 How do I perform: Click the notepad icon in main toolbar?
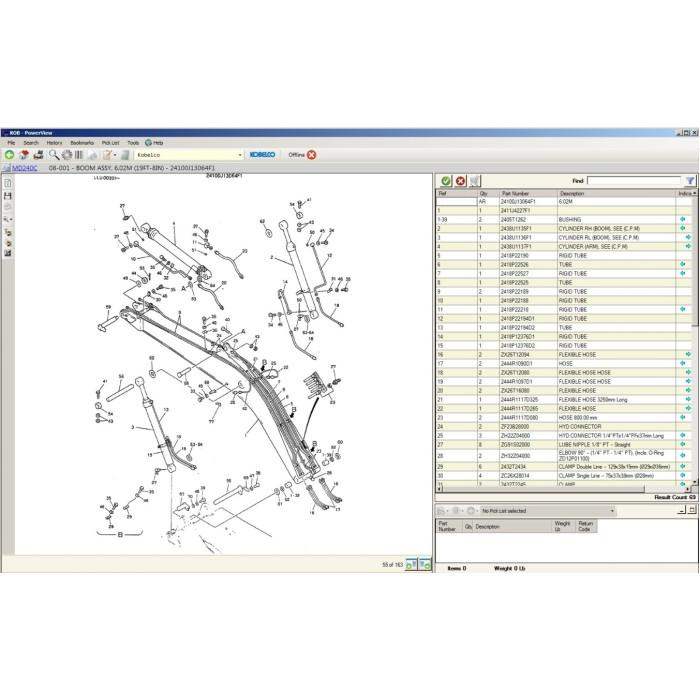tap(107, 155)
